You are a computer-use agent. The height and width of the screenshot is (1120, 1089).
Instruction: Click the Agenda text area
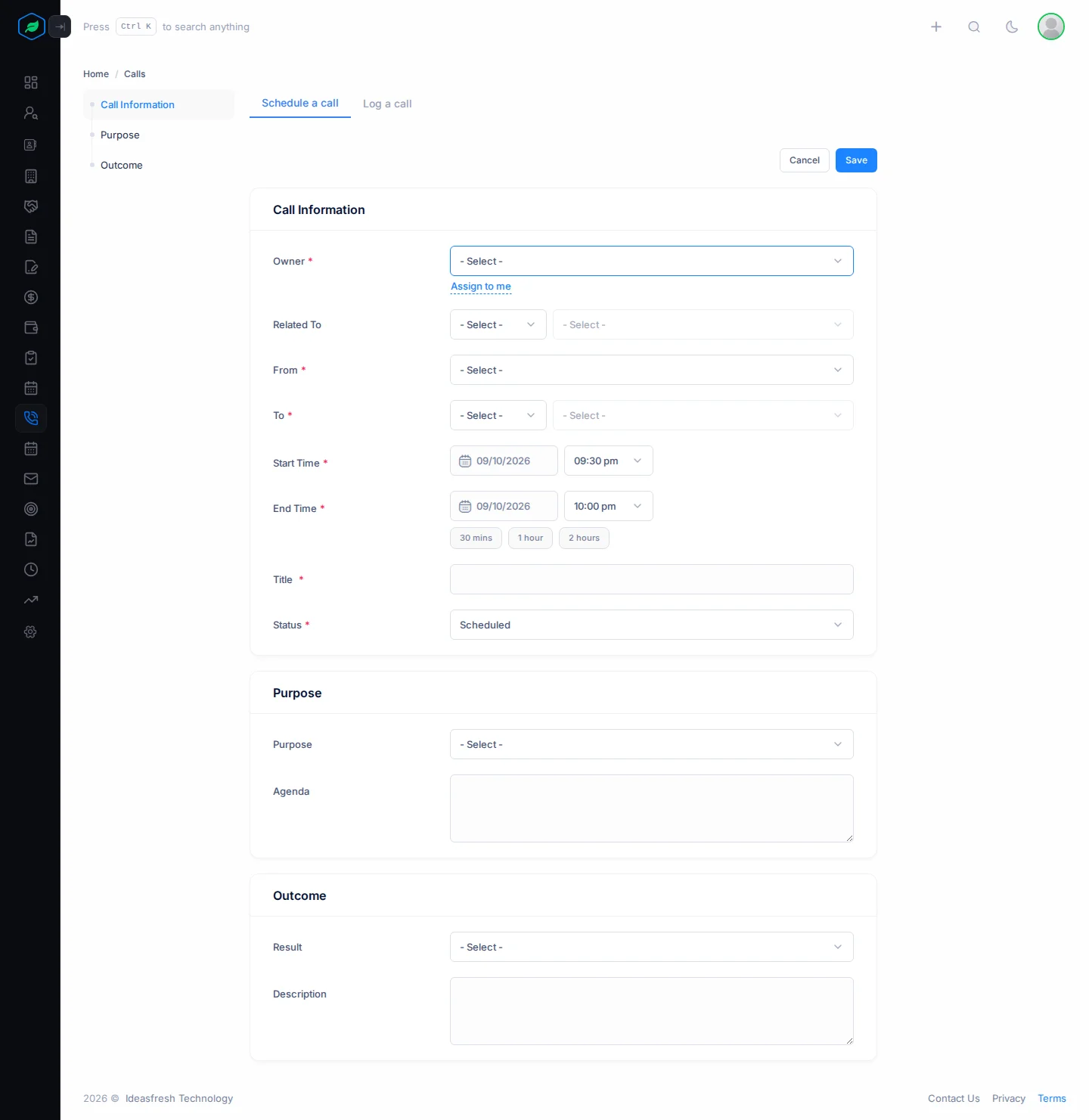(652, 808)
